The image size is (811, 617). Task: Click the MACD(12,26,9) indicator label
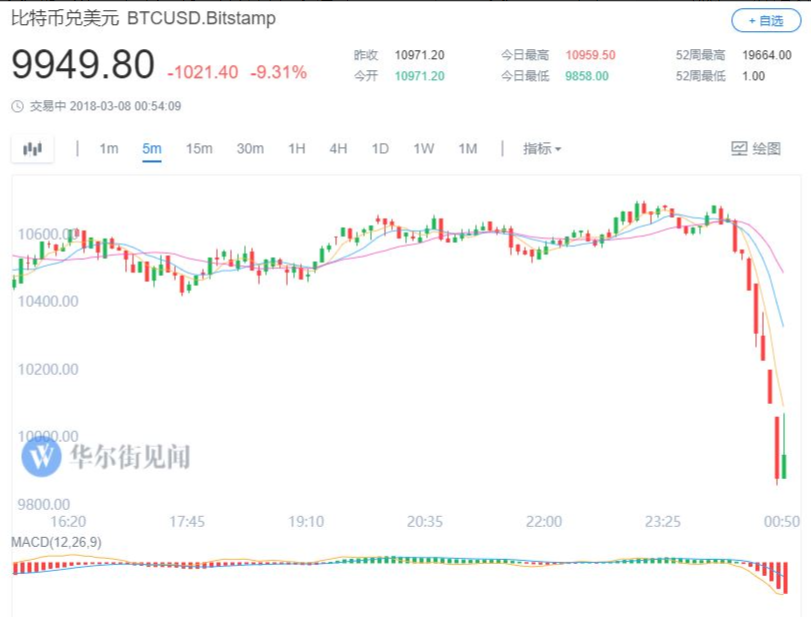tap(56, 542)
